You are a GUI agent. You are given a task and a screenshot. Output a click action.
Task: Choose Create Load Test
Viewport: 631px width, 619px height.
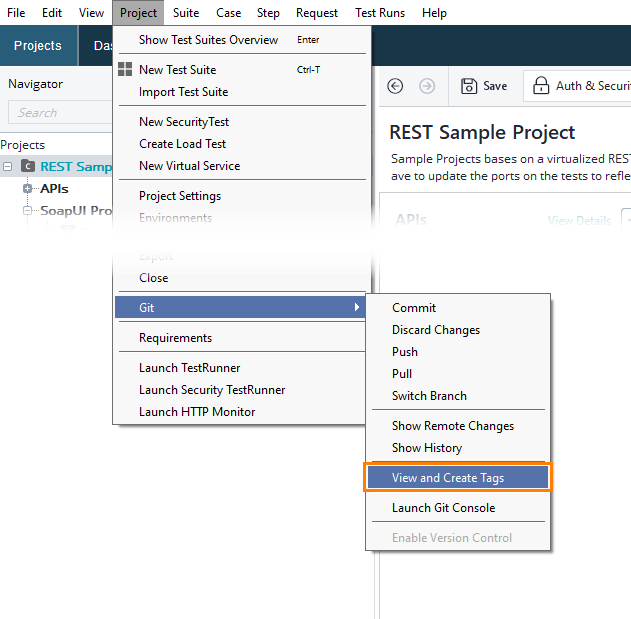click(x=242, y=144)
